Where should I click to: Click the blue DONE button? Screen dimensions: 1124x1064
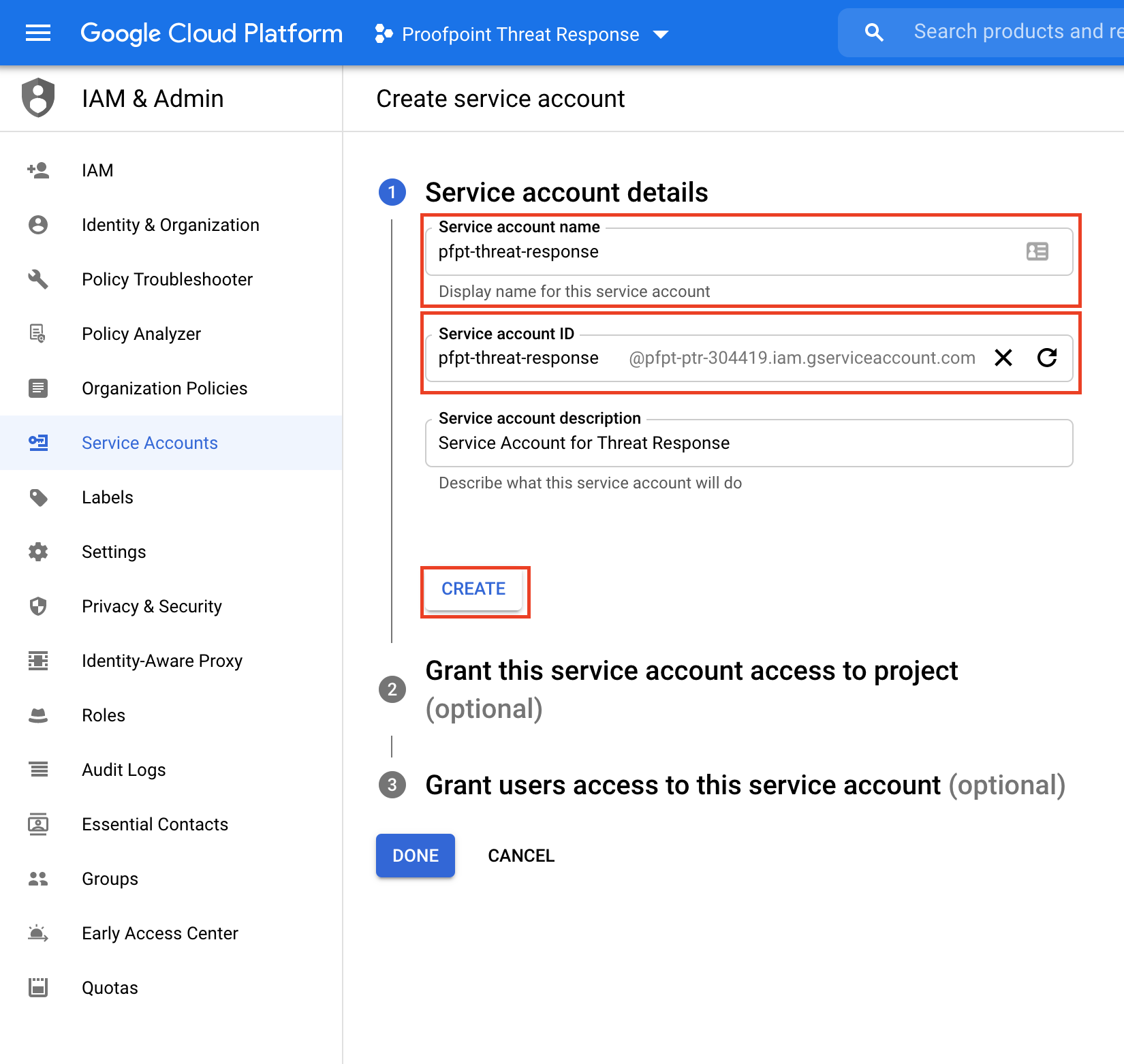tap(415, 856)
